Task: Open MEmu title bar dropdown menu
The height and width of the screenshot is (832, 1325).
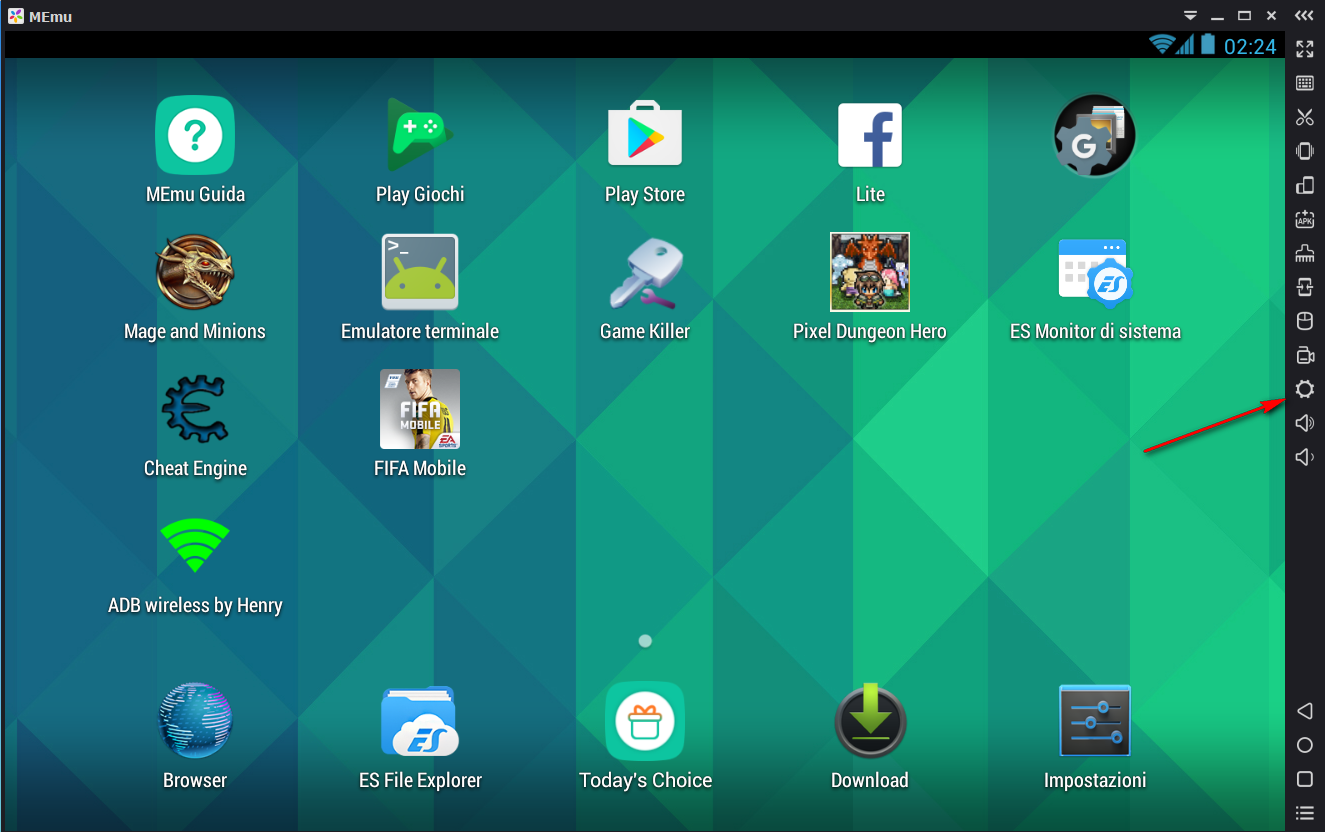Action: (1190, 16)
